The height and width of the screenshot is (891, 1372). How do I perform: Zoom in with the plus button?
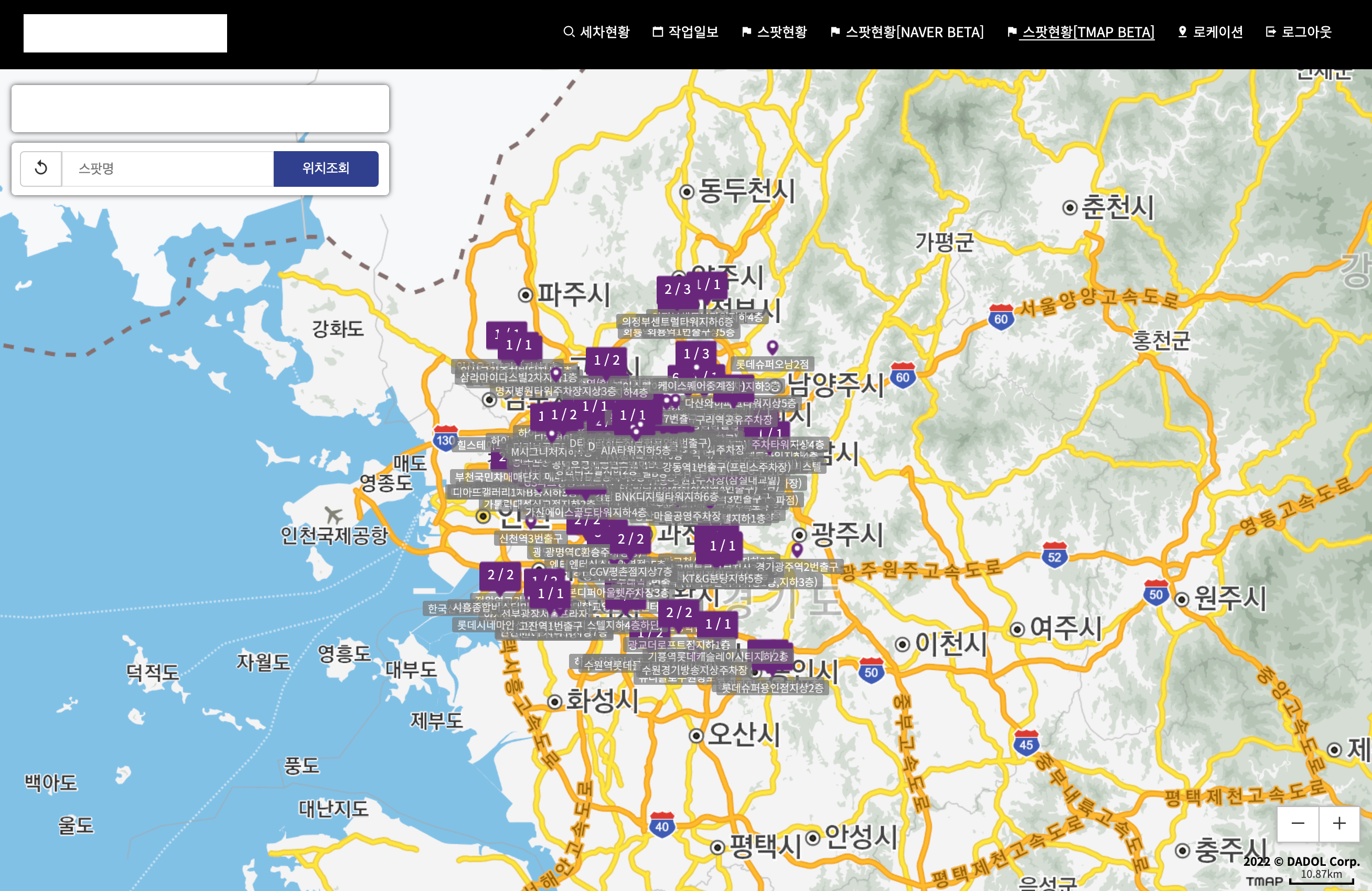tap(1339, 823)
